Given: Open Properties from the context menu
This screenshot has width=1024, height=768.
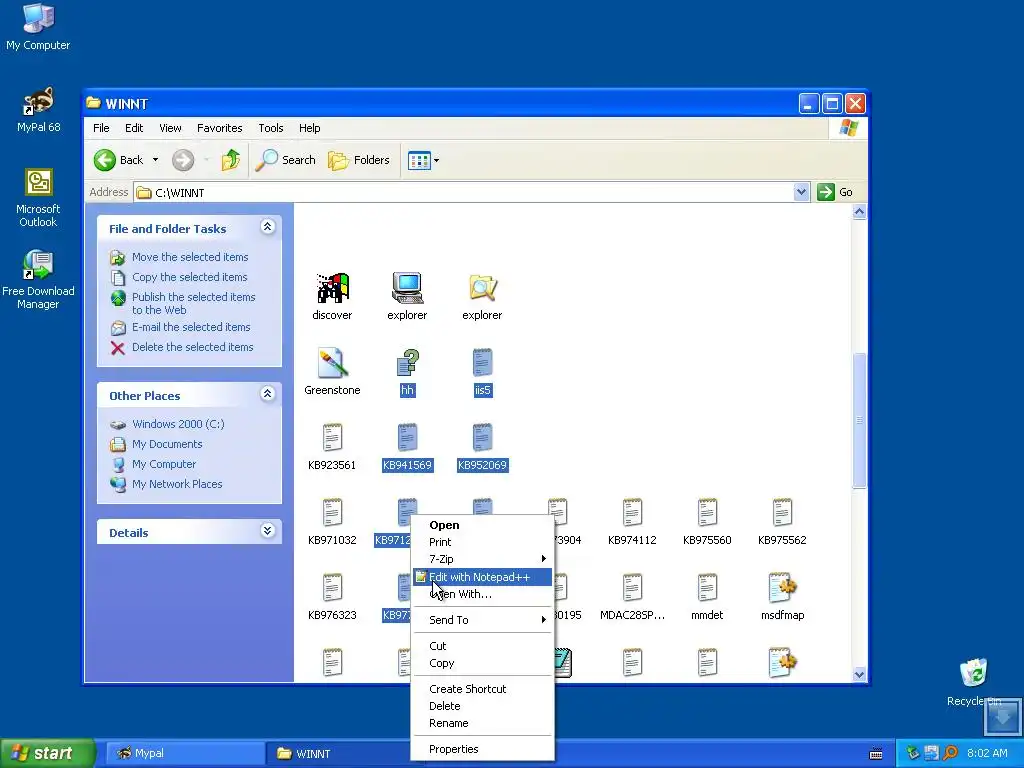Looking at the screenshot, I should coord(483,749).
